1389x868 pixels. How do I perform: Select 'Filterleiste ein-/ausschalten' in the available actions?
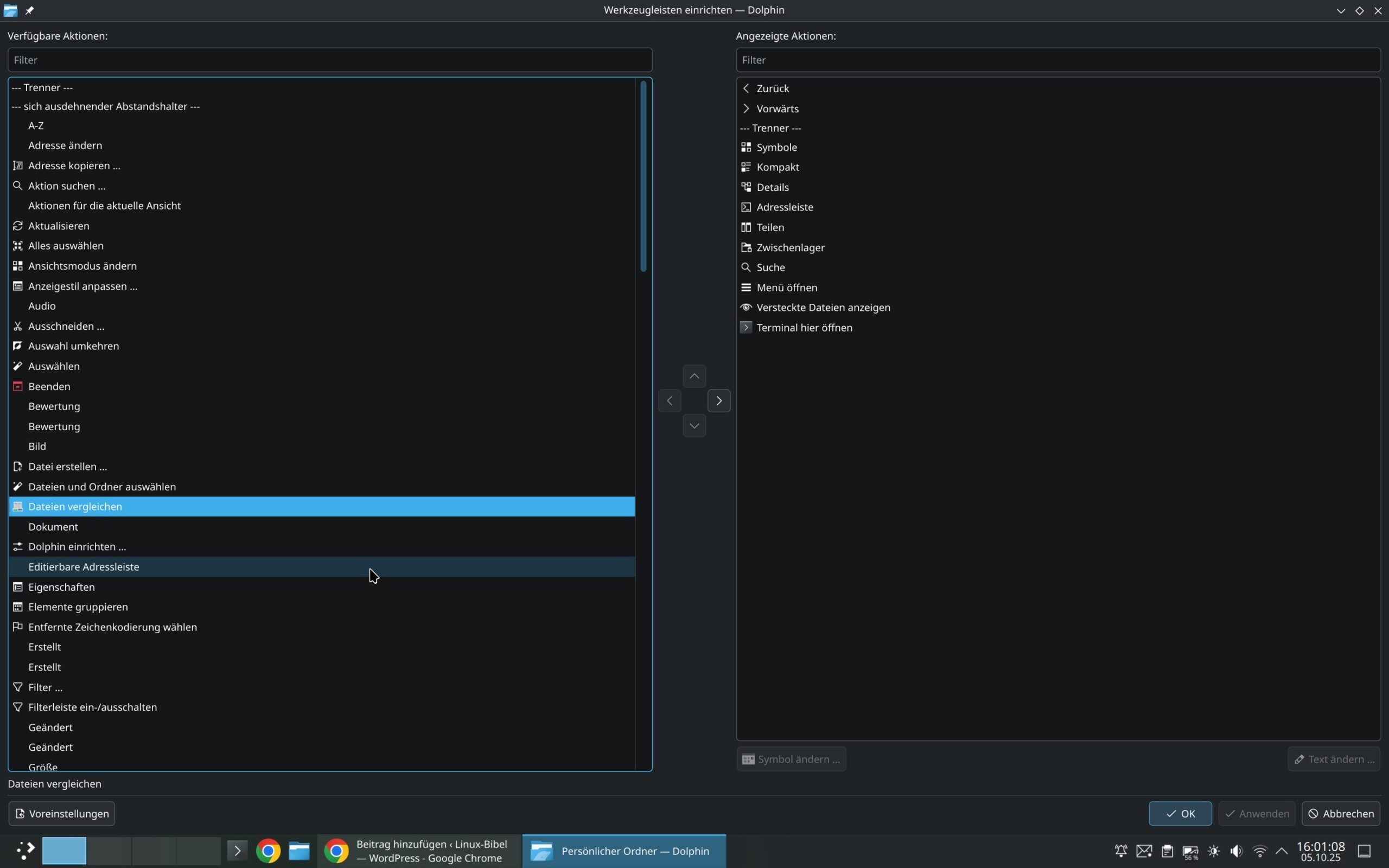pyautogui.click(x=92, y=707)
